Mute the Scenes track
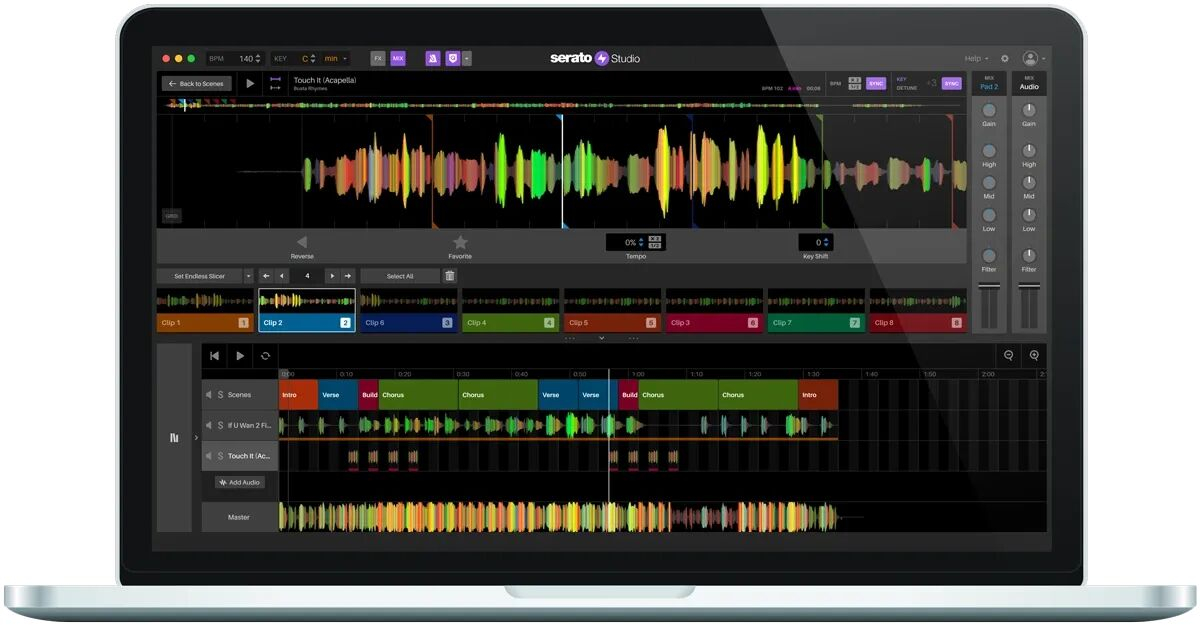Viewport: 1200px width, 625px height. coord(209,395)
